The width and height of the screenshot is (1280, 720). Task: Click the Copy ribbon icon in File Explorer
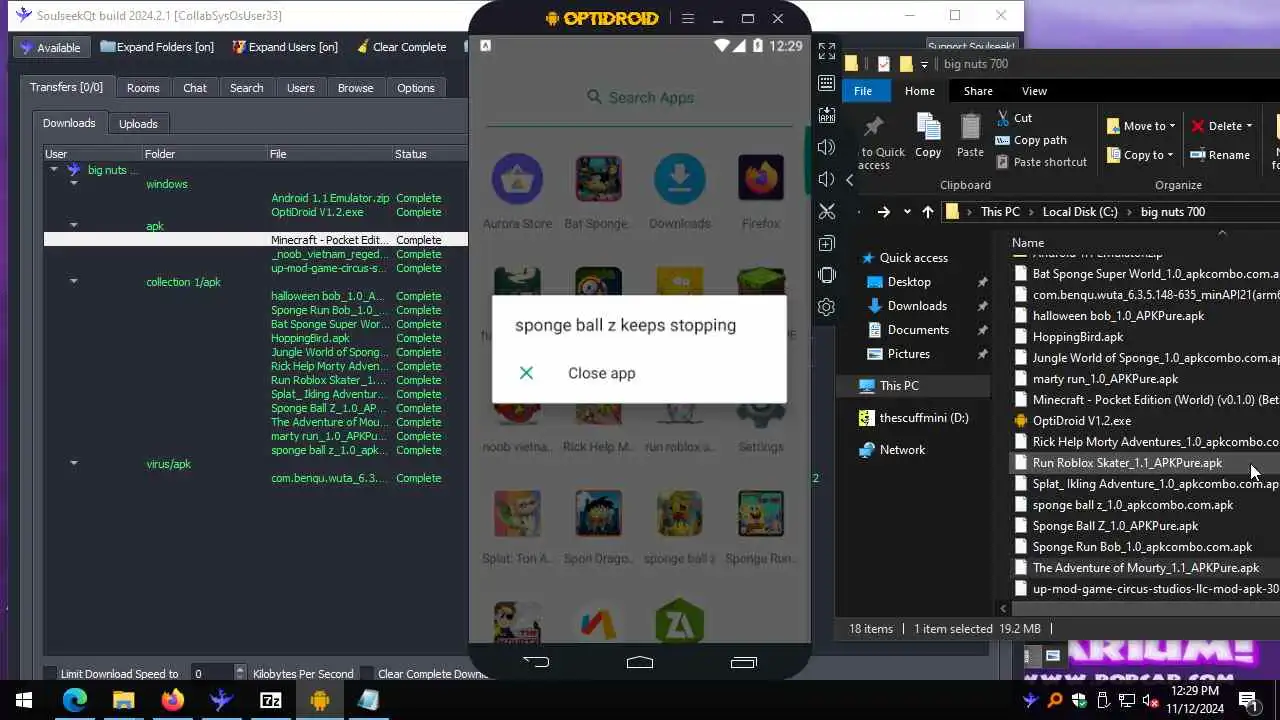tap(928, 135)
